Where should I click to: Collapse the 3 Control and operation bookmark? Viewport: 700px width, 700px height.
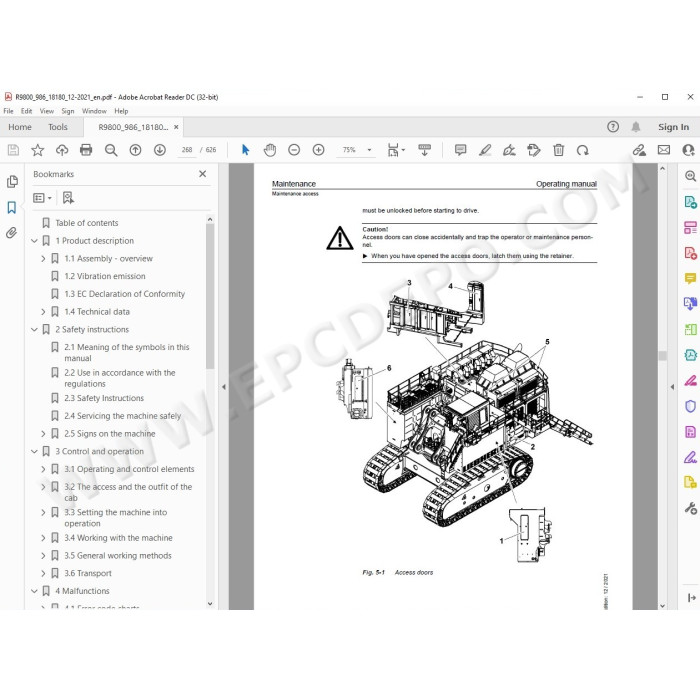(34, 451)
